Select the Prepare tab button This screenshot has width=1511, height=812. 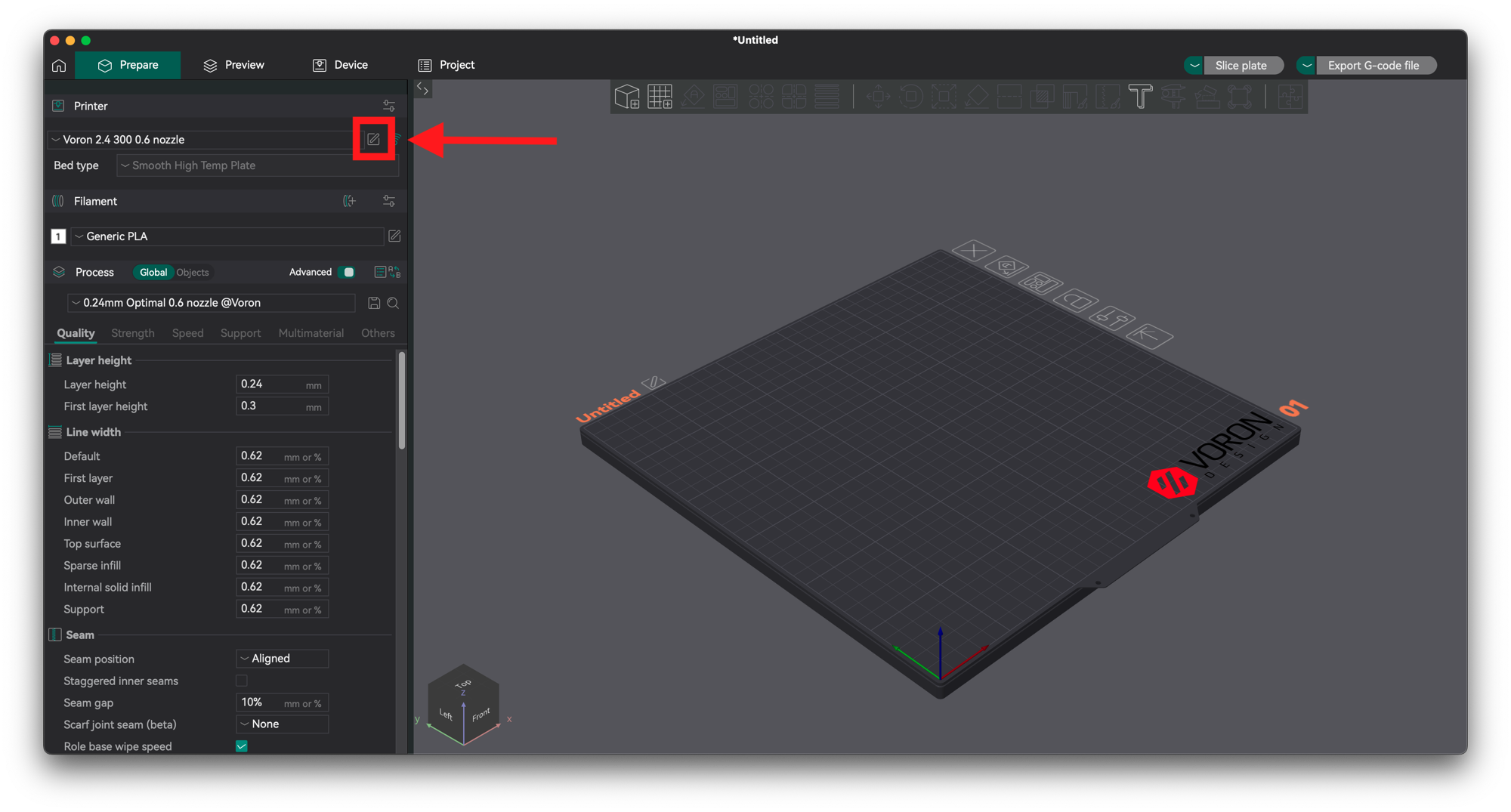(128, 66)
